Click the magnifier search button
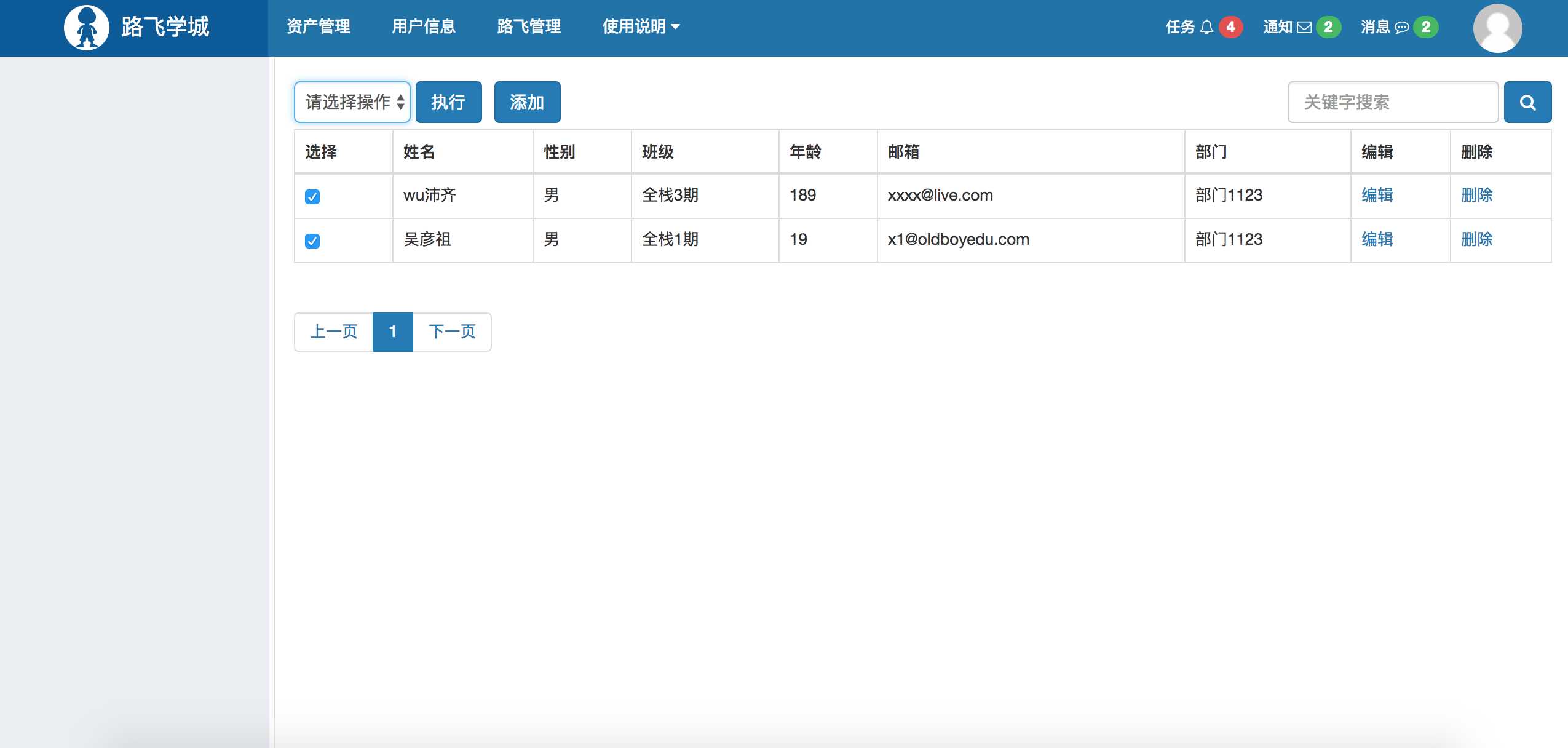This screenshot has width=1568, height=748. tap(1527, 102)
